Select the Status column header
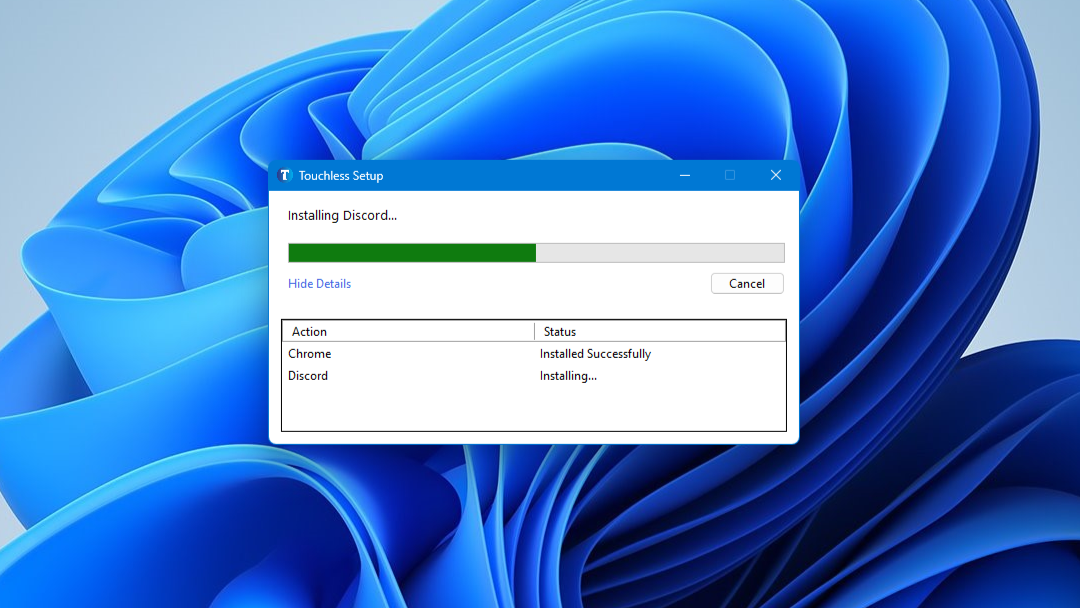Viewport: 1080px width, 608px height. click(x=660, y=332)
